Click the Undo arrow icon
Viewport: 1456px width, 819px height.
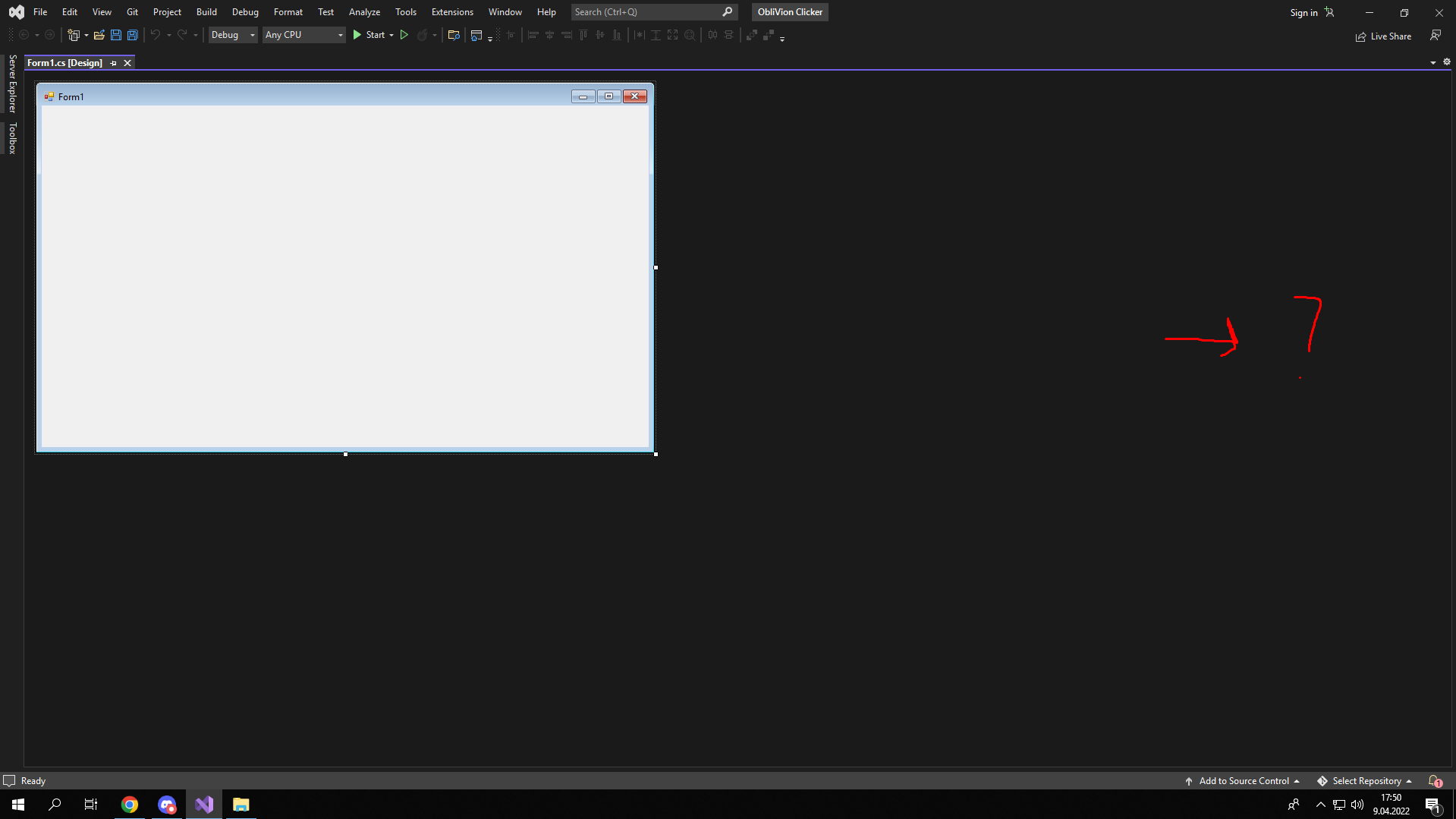coord(155,35)
